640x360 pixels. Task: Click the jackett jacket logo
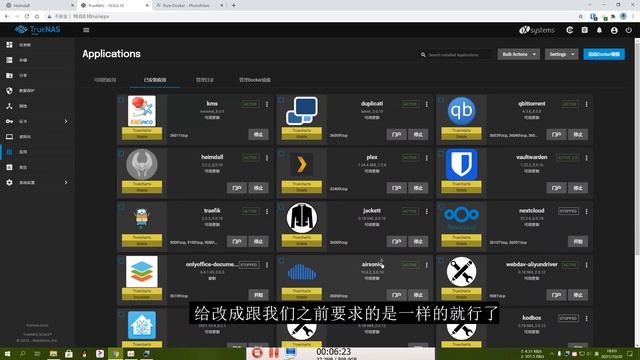302,218
